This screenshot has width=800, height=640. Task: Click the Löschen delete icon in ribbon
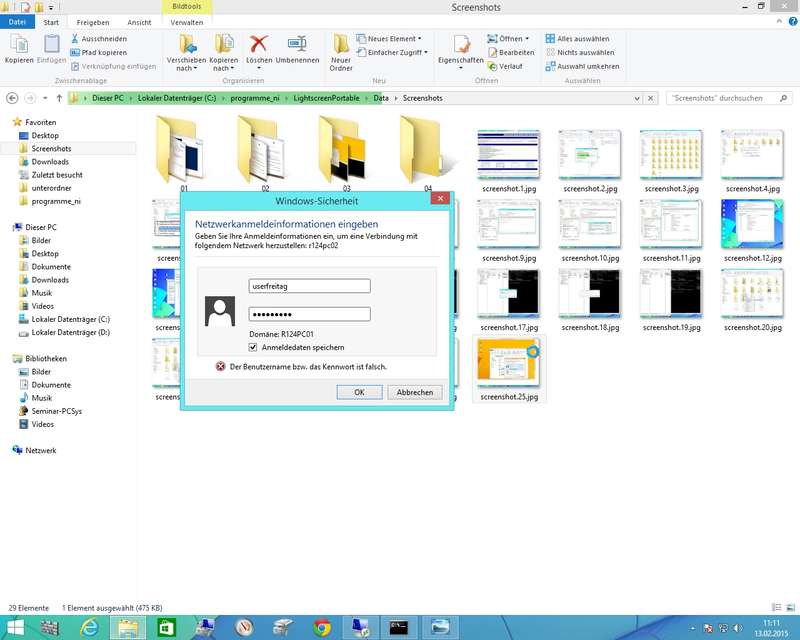click(259, 45)
